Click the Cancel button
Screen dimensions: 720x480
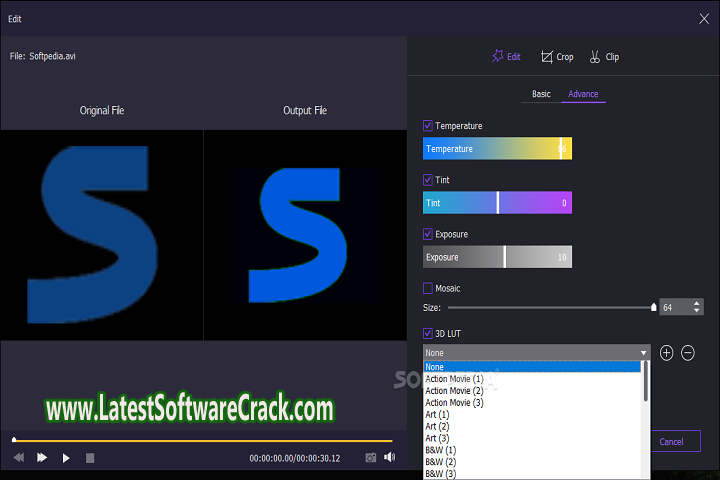pos(671,441)
